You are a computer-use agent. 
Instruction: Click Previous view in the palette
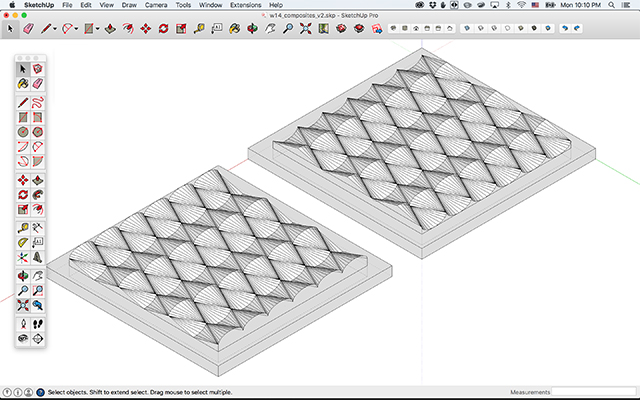pos(38,305)
